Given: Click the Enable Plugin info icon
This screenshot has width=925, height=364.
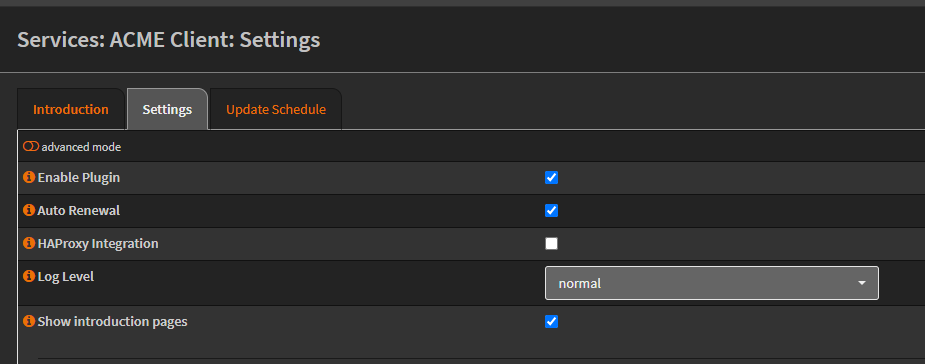Looking at the screenshot, I should pos(29,177).
